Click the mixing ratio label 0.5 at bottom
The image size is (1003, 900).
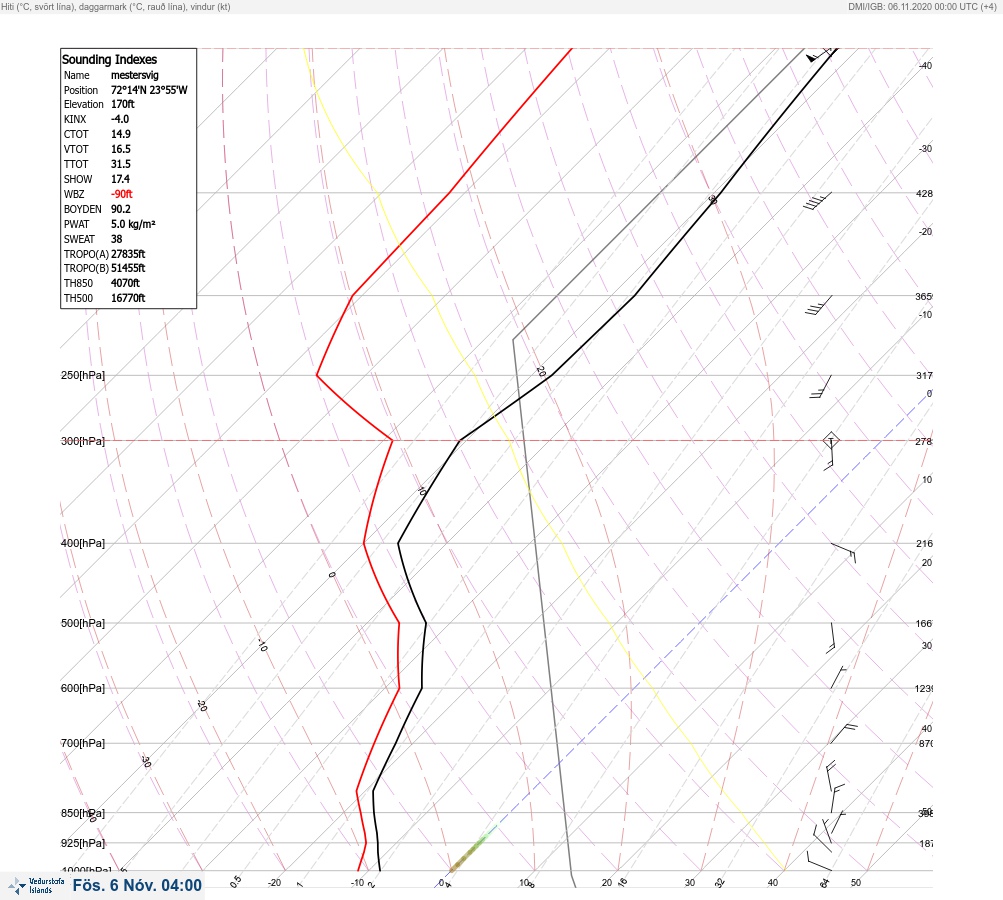point(236,881)
